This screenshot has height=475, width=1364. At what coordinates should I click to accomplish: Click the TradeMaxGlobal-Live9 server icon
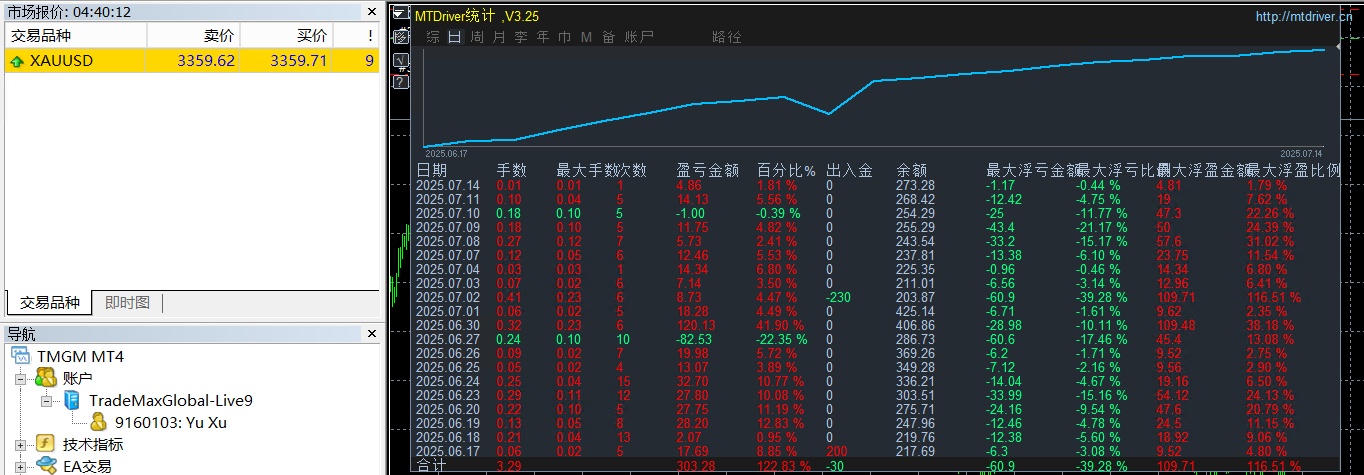(x=72, y=400)
